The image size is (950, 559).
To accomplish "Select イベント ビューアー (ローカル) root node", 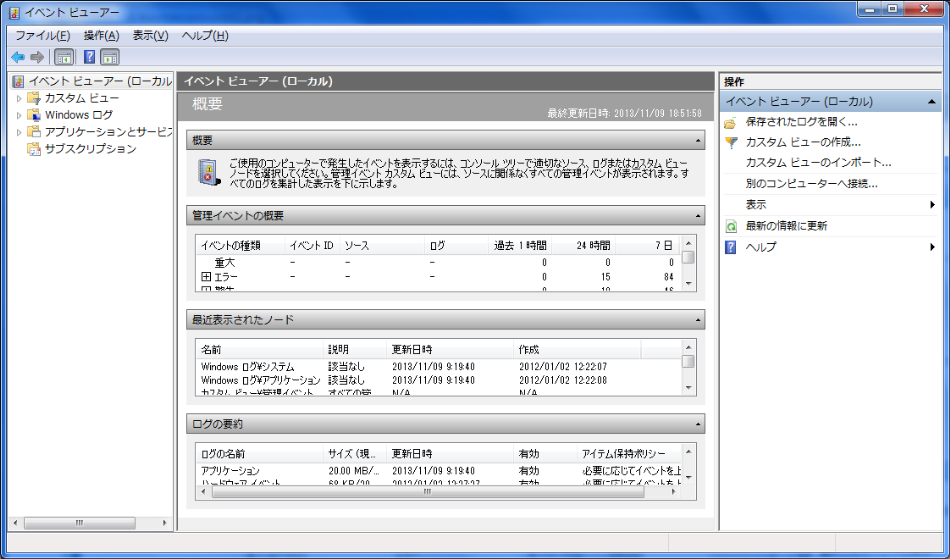I will click(x=100, y=81).
